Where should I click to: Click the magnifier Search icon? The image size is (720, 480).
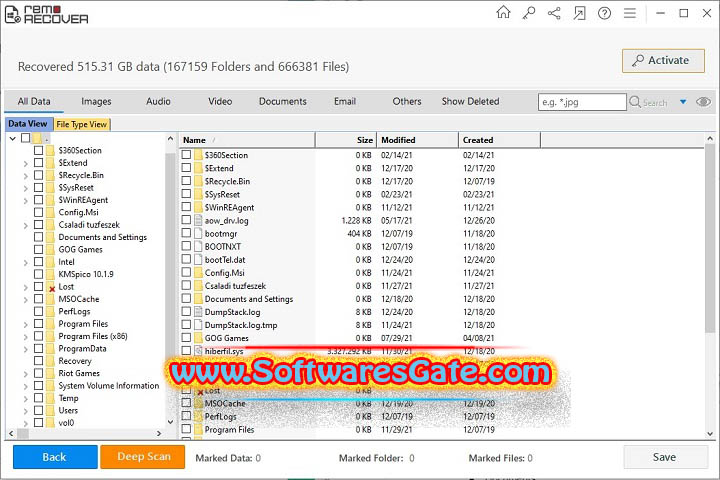point(635,102)
